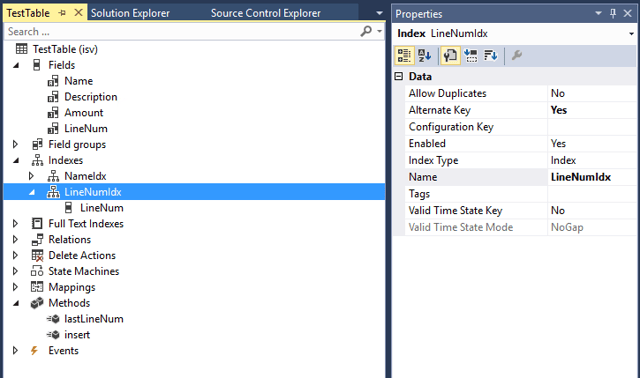The image size is (640, 378).
Task: Click the Amount field icon
Action: 53,113
